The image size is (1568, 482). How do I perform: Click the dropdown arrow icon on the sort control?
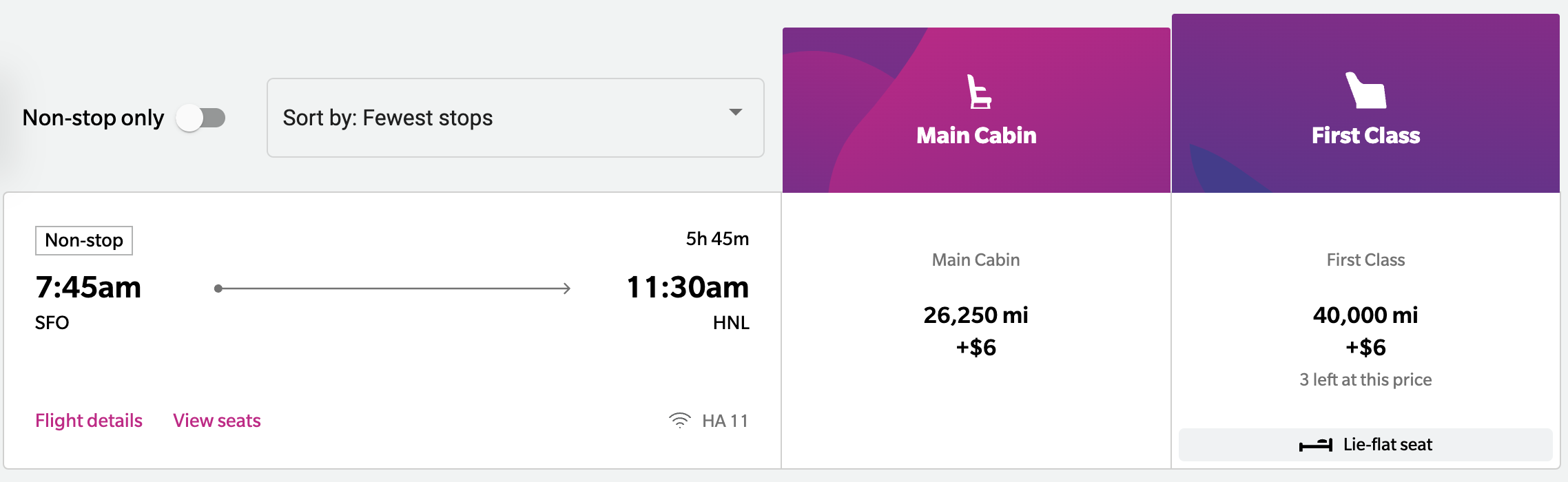pos(736,110)
